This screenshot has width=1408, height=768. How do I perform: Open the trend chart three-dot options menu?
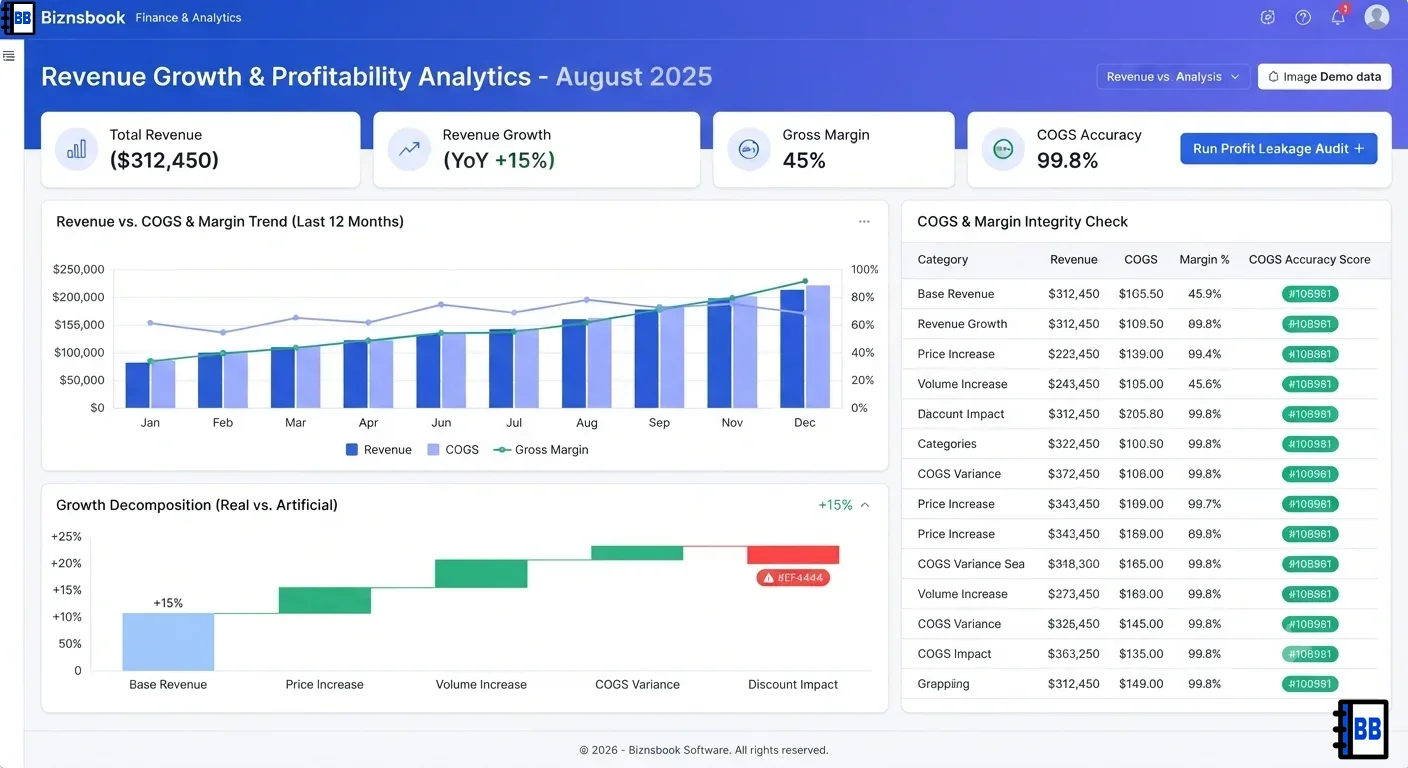pyautogui.click(x=864, y=222)
